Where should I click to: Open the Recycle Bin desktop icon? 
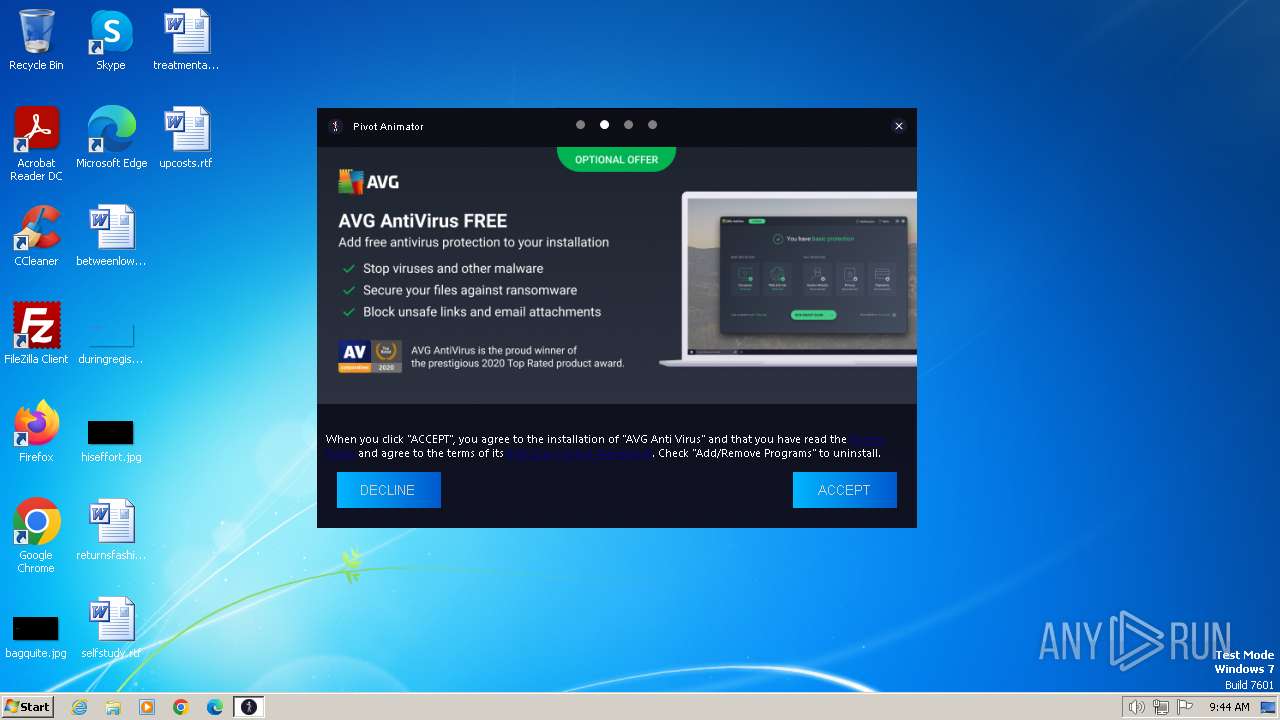pos(36,40)
